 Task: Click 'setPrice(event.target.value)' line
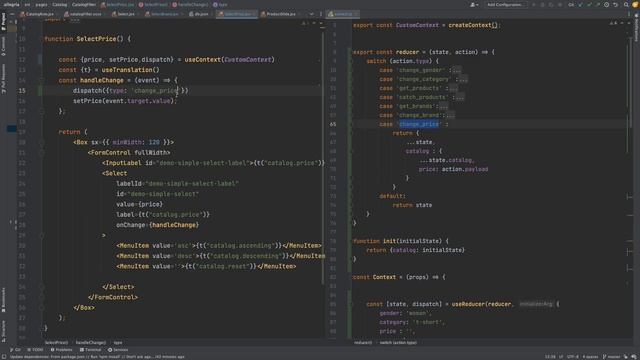click(125, 101)
